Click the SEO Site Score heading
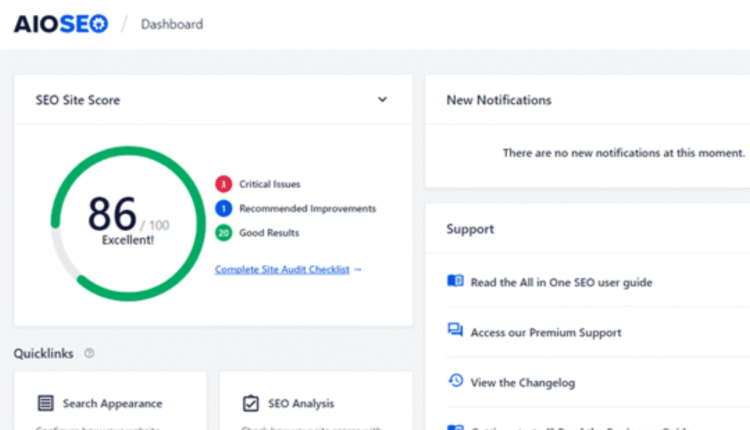This screenshot has width=750, height=430. 77,100
